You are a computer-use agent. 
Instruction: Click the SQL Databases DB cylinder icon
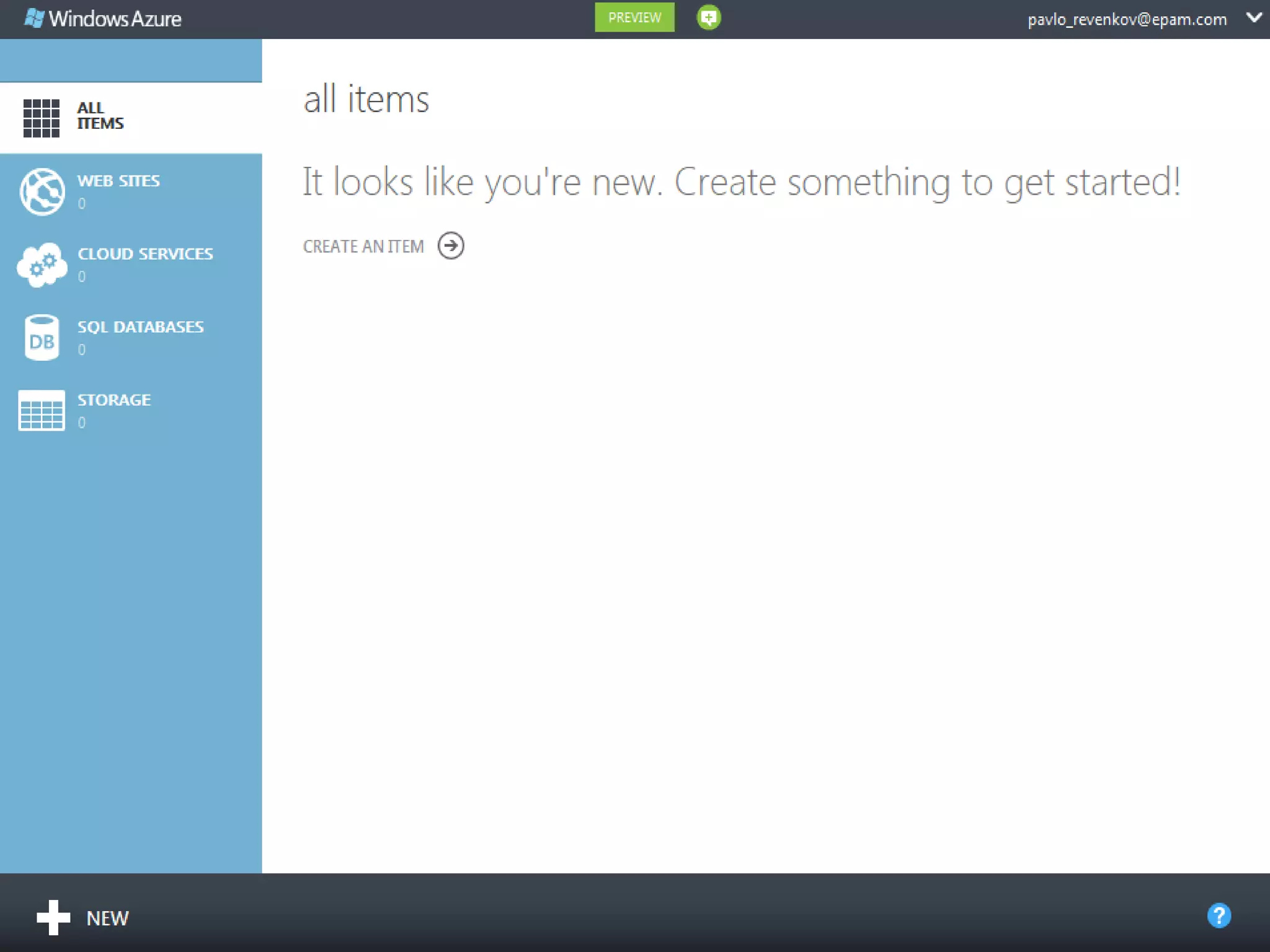(42, 338)
